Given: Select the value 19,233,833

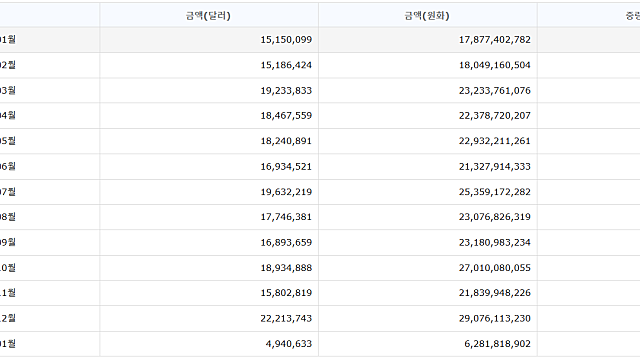Looking at the screenshot, I should click(286, 90).
